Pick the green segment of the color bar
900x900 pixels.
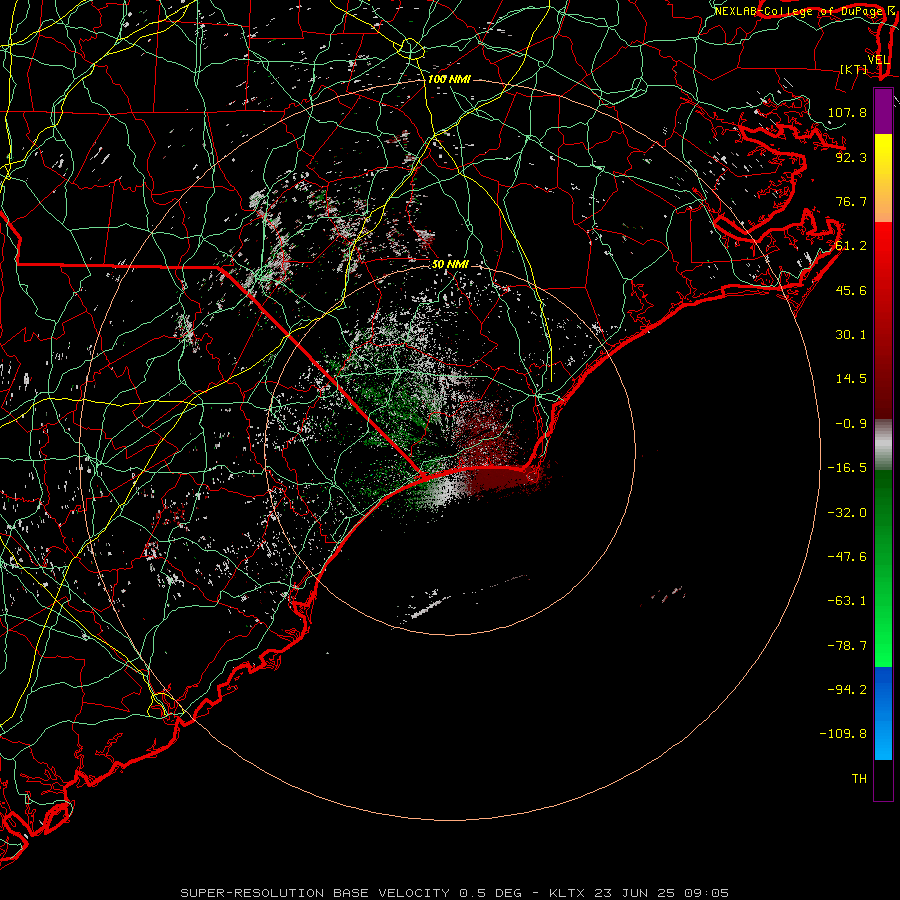[x=883, y=568]
